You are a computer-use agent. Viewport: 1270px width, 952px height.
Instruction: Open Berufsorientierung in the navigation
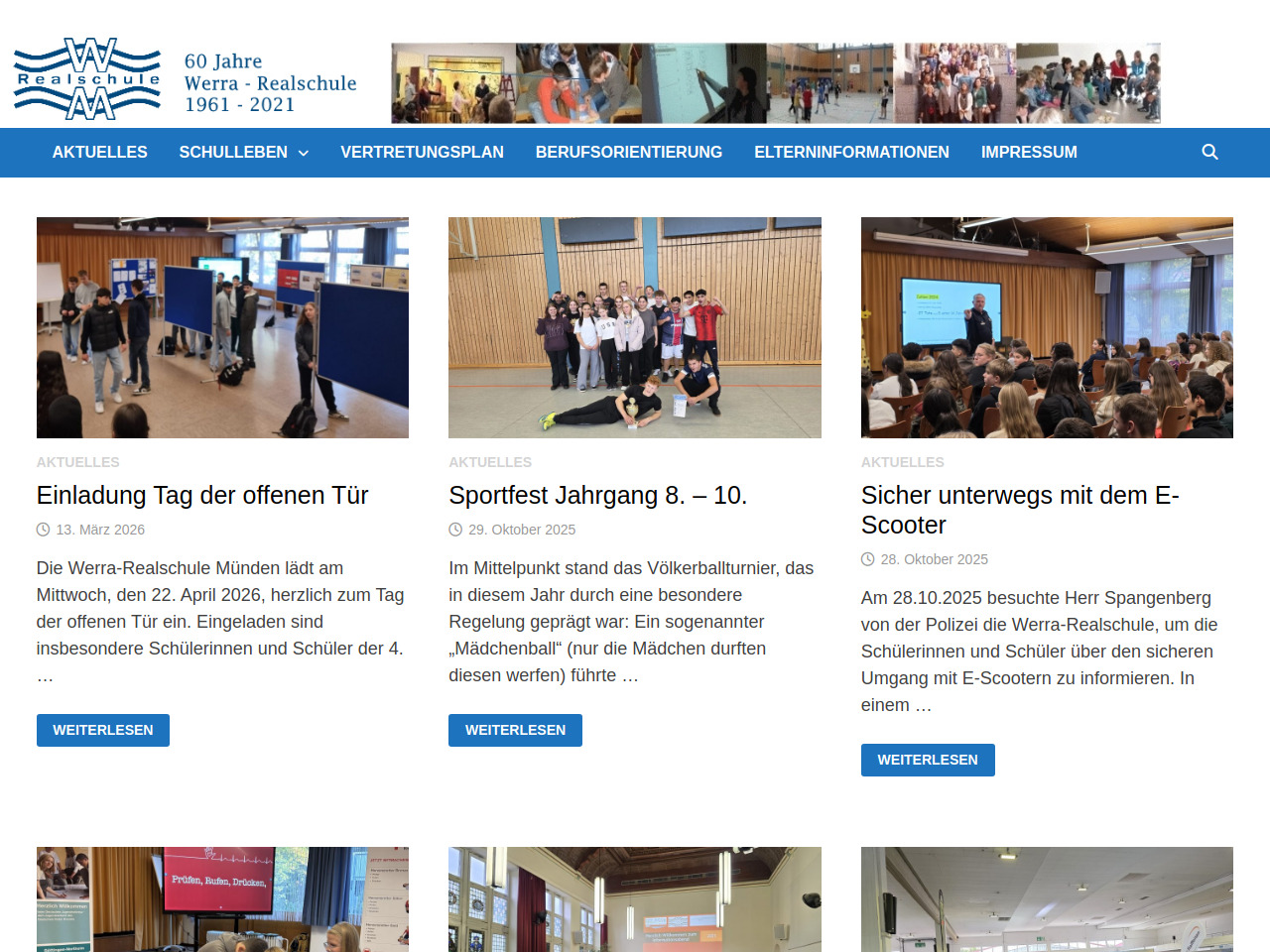(628, 152)
